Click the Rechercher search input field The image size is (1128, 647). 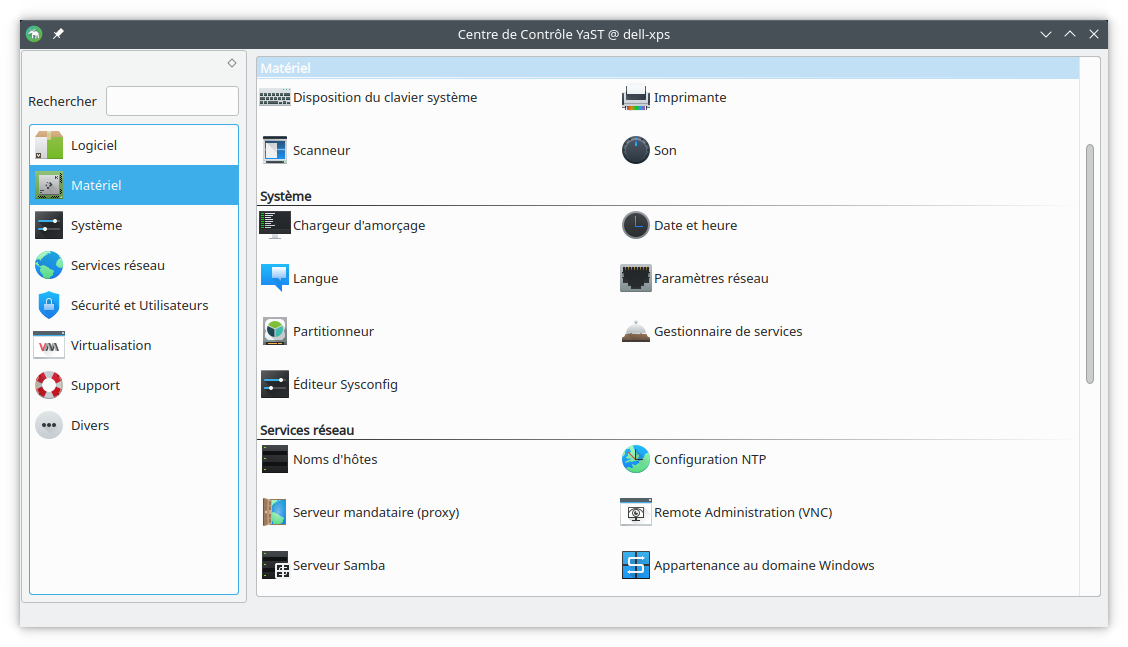click(x=173, y=101)
